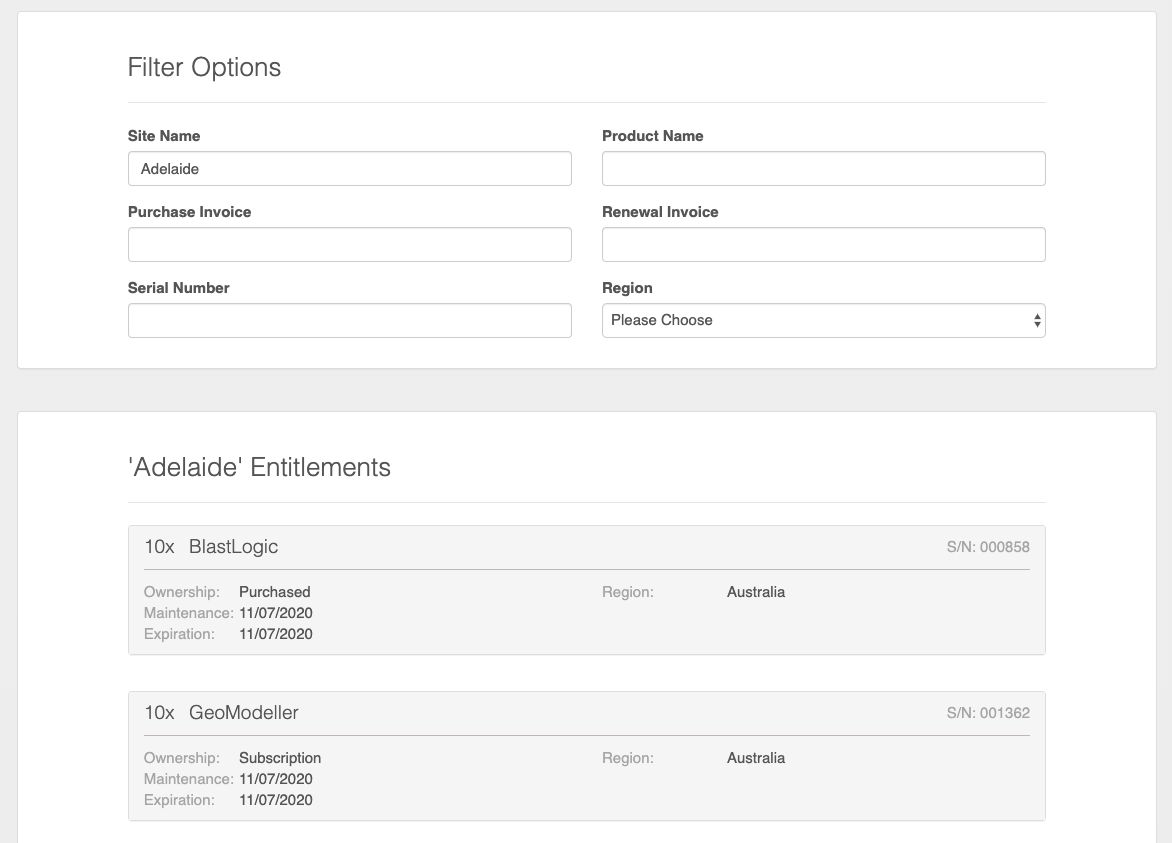This screenshot has width=1172, height=843.
Task: Click serial number S/N: 000858
Action: coord(988,547)
